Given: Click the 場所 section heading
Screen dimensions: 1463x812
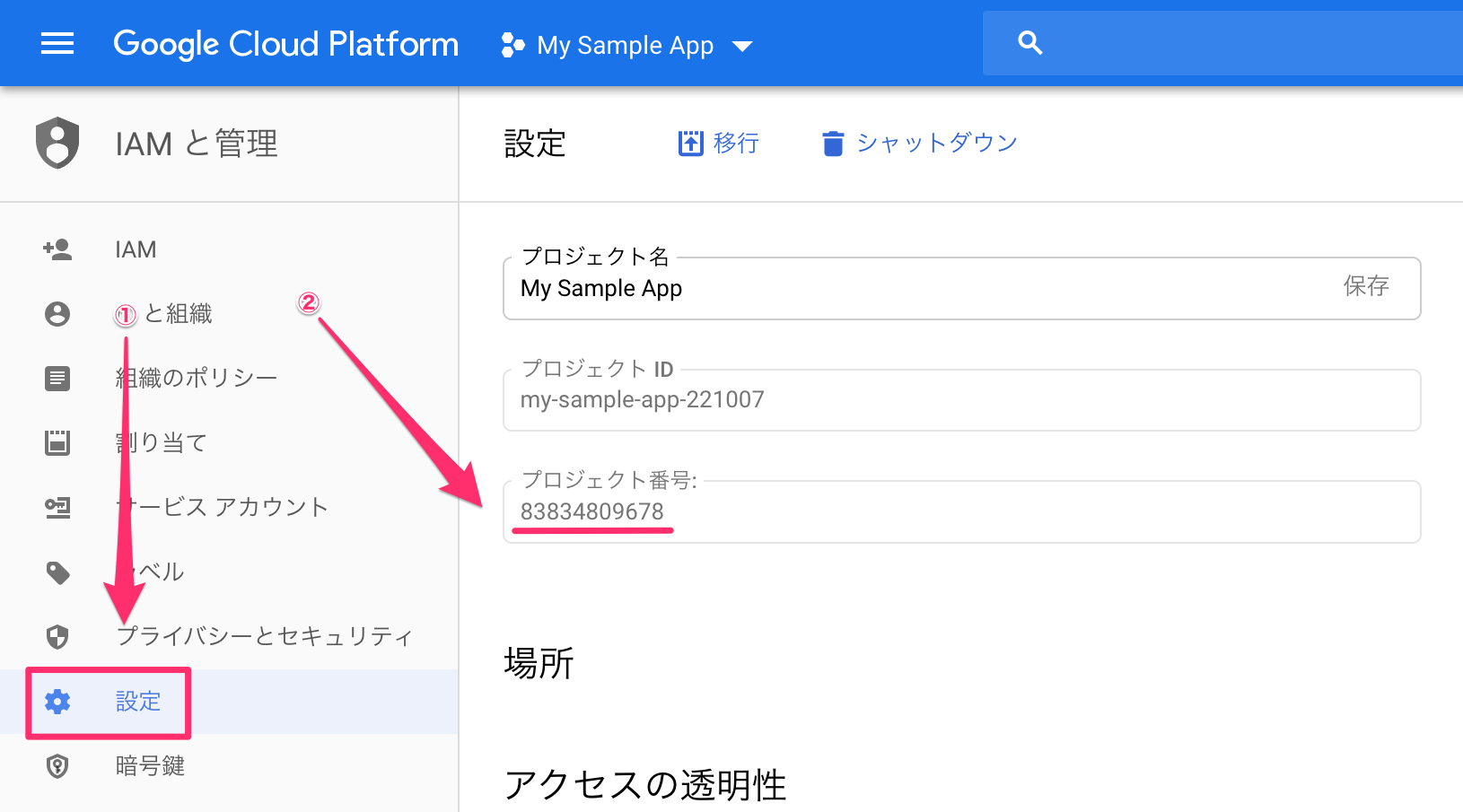Looking at the screenshot, I should click(x=539, y=664).
